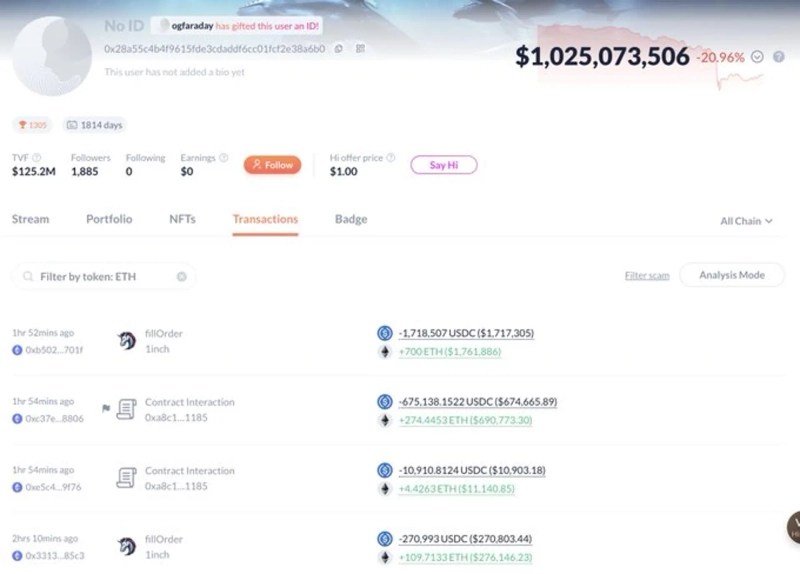Show the wallet address QR code
800x574 pixels.
(x=360, y=48)
